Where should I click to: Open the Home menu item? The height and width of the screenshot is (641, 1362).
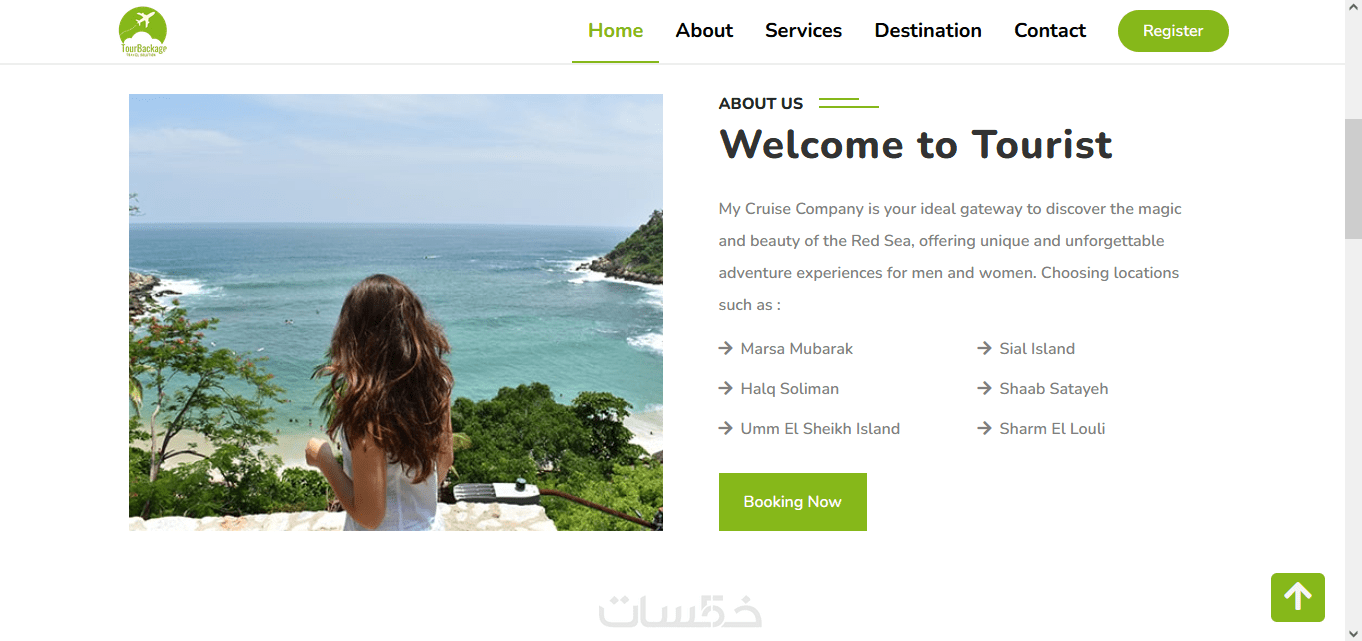coord(615,30)
